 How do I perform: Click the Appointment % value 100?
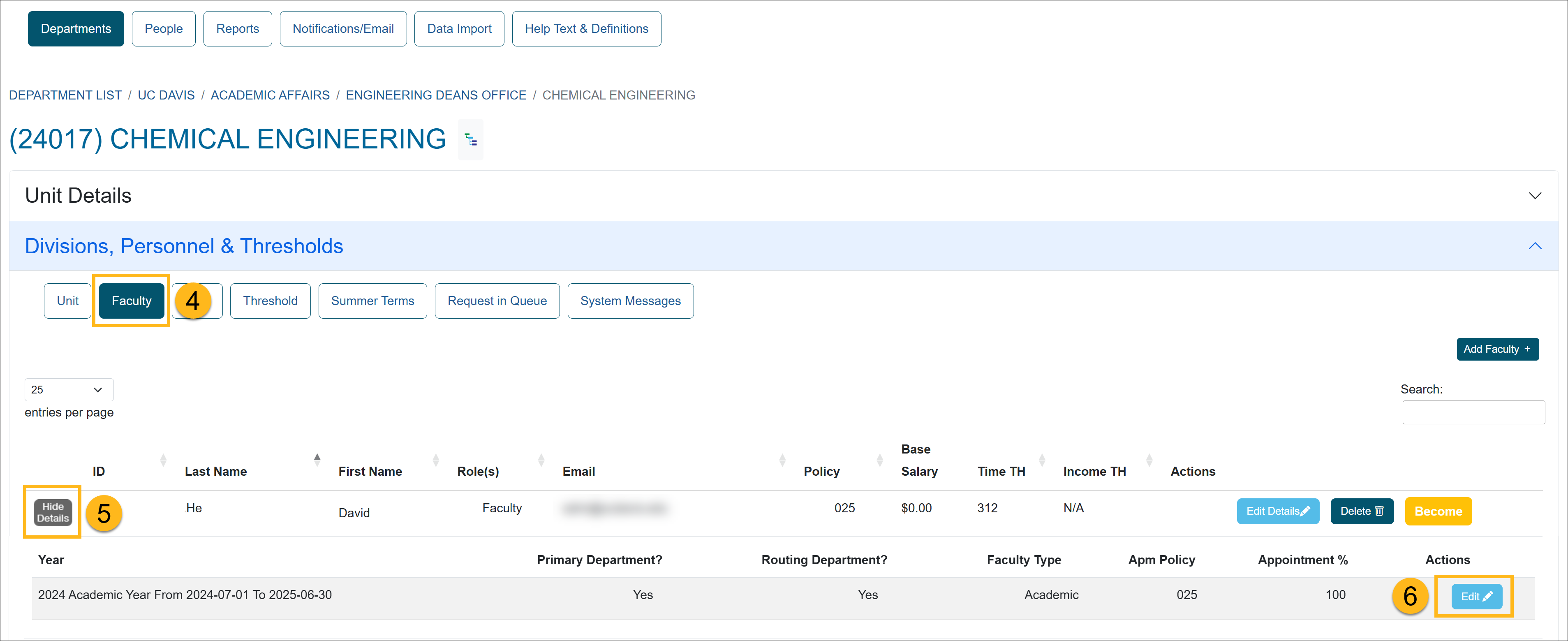click(1335, 595)
